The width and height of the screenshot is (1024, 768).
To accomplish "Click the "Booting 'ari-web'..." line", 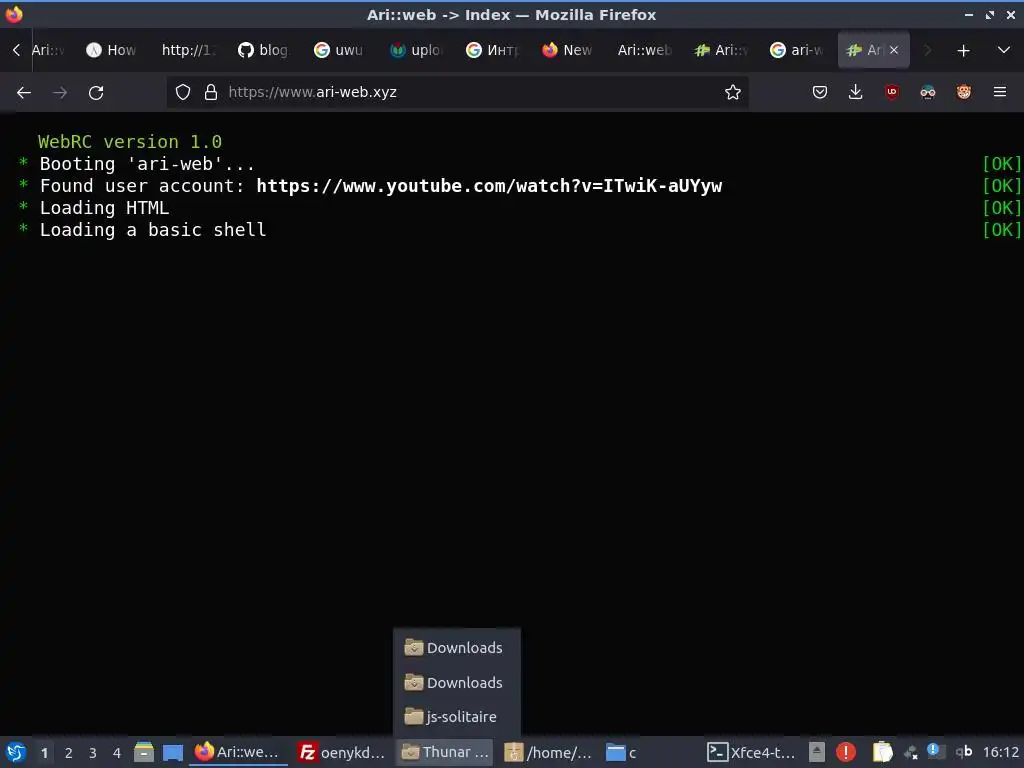I will pos(147,164).
